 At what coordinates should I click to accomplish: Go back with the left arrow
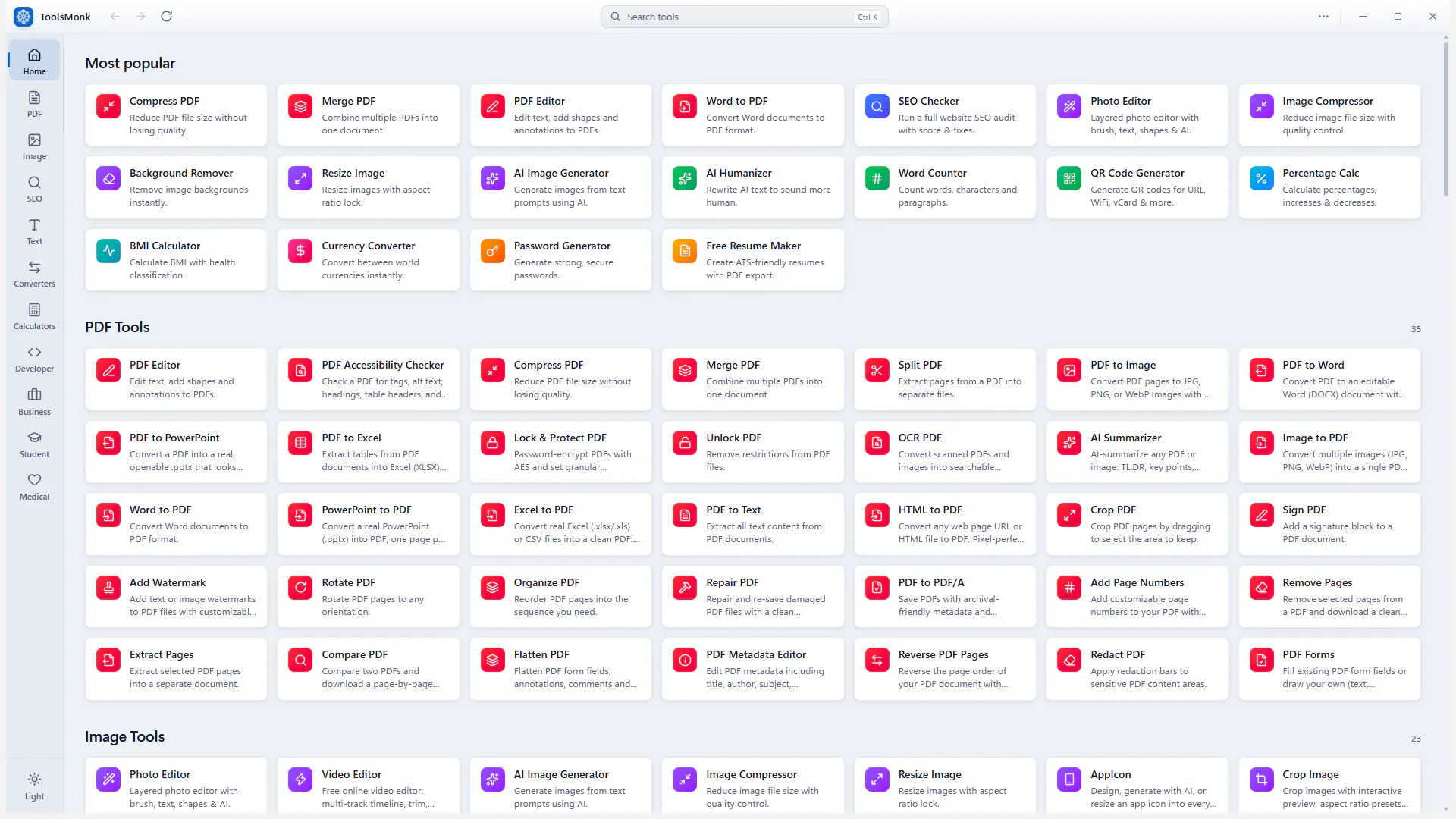(115, 17)
